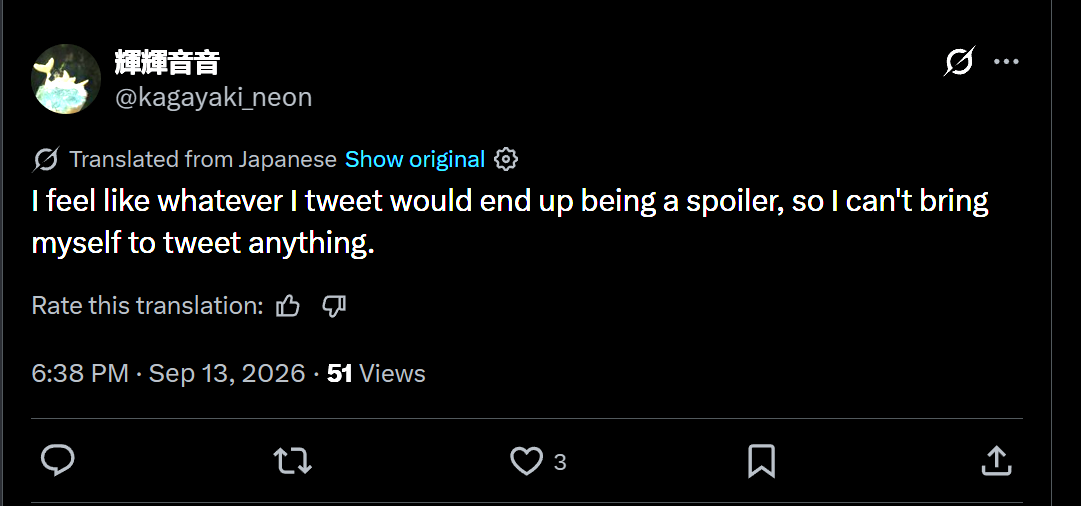Open the three-dot more options menu
The image size is (1081, 506).
pyautogui.click(x=1006, y=62)
